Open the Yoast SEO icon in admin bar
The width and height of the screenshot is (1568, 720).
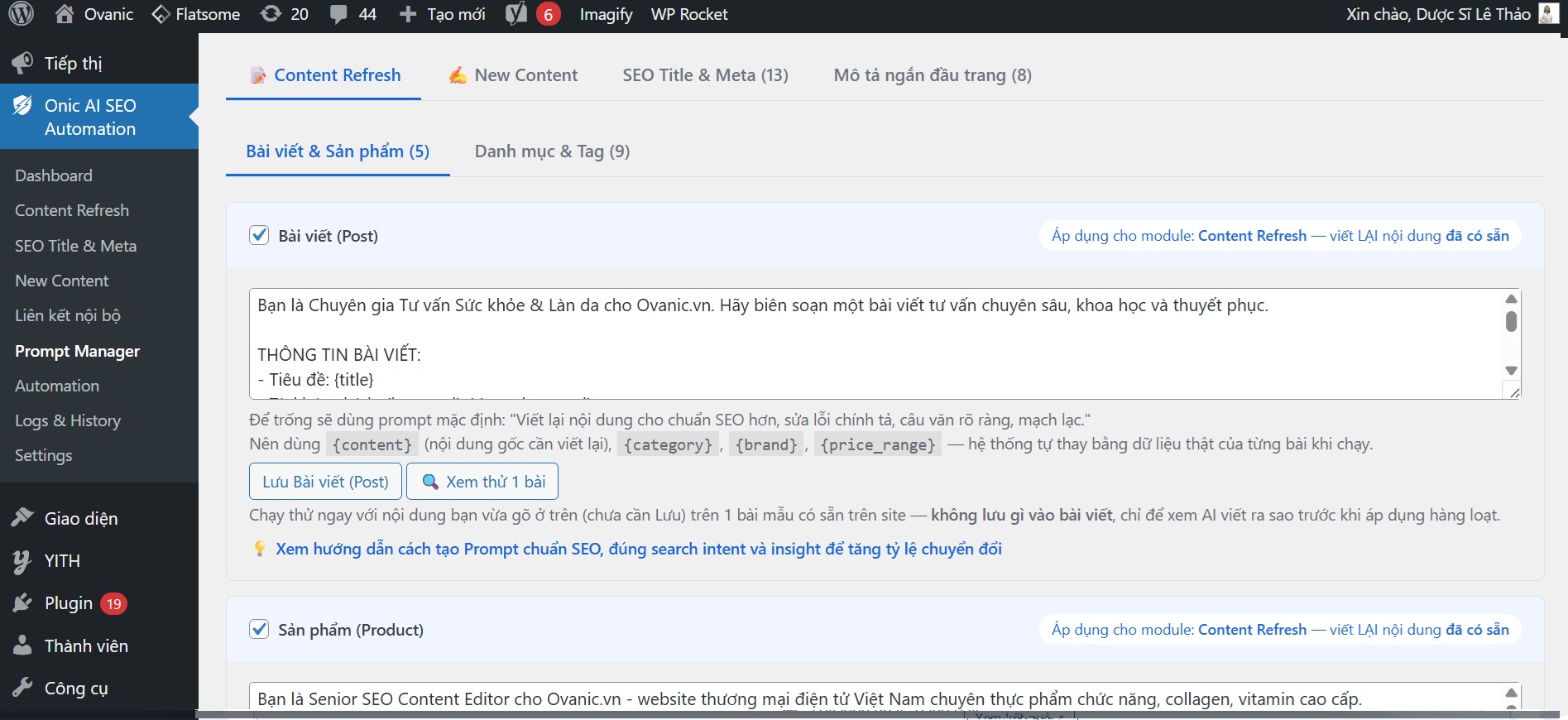pos(516,14)
